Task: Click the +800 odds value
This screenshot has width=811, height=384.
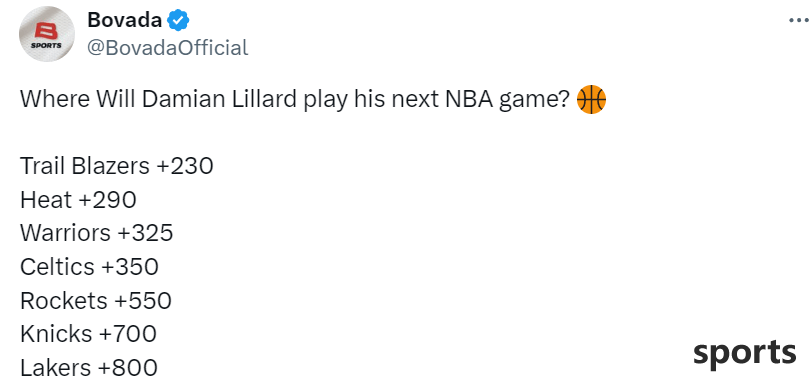Action: click(128, 368)
